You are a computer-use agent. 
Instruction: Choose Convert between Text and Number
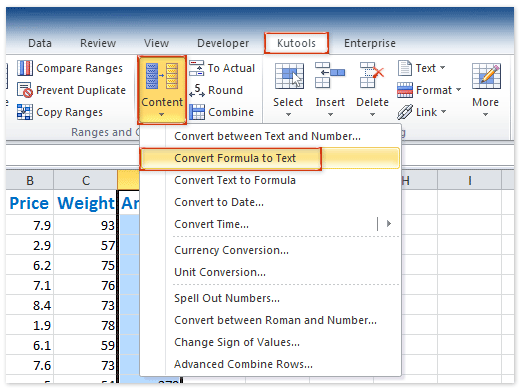click(270, 136)
